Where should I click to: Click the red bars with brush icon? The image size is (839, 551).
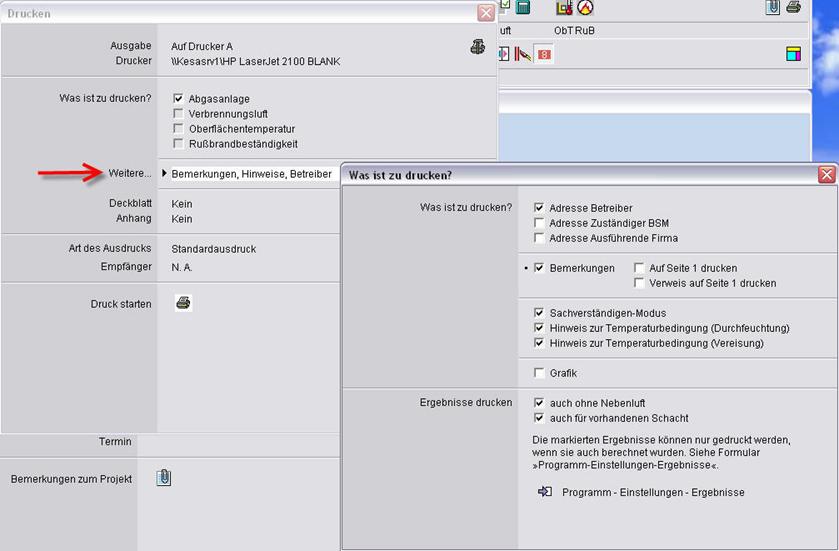[x=523, y=54]
